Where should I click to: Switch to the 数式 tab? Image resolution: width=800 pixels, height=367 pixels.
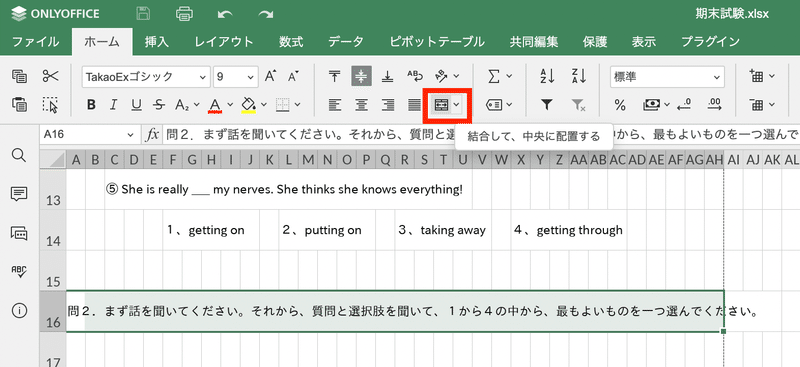coord(291,41)
